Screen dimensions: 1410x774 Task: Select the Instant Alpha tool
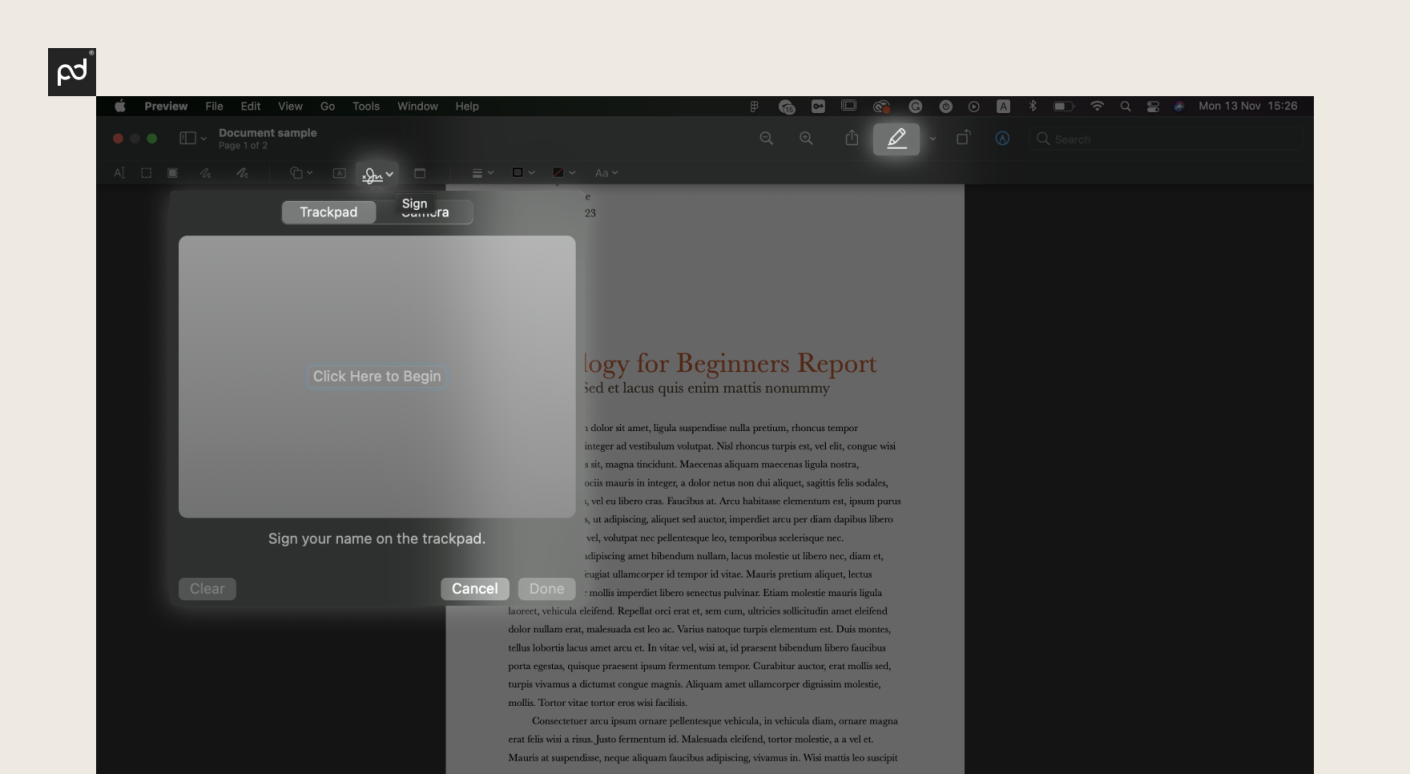[x=171, y=172]
